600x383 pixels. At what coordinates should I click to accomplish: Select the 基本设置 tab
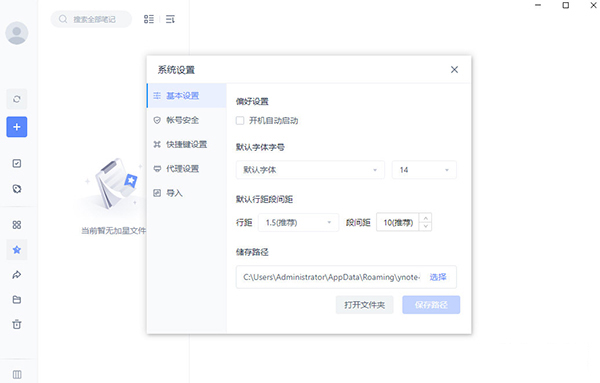[187, 96]
